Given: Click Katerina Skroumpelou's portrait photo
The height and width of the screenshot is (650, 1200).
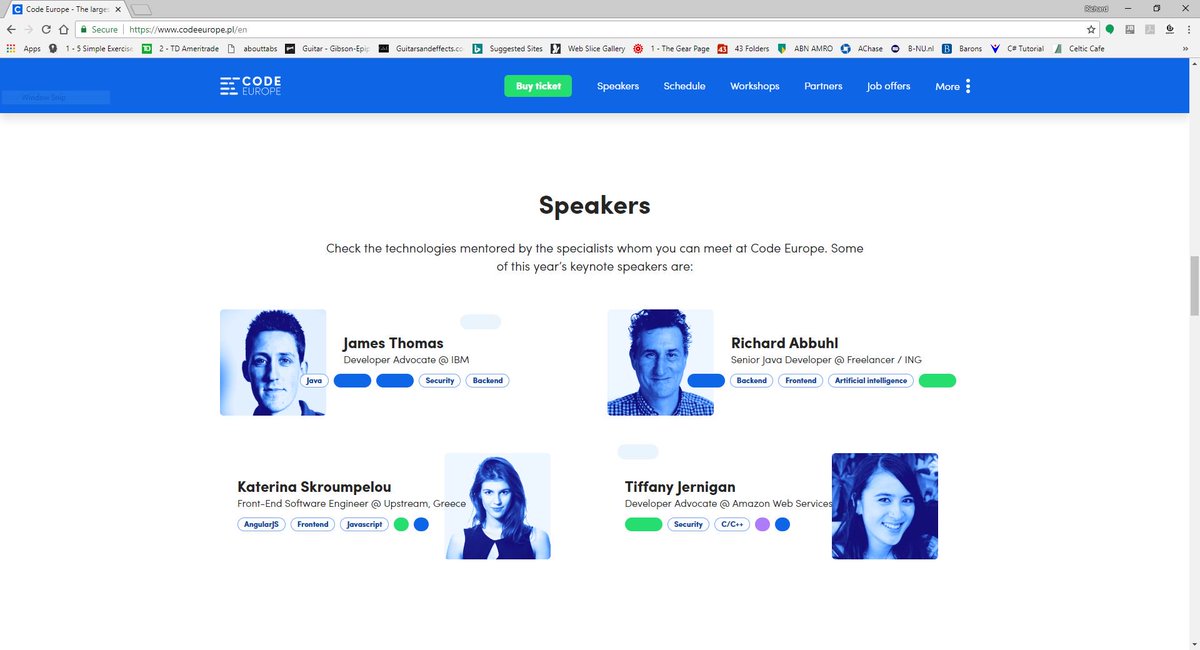Looking at the screenshot, I should tap(497, 506).
